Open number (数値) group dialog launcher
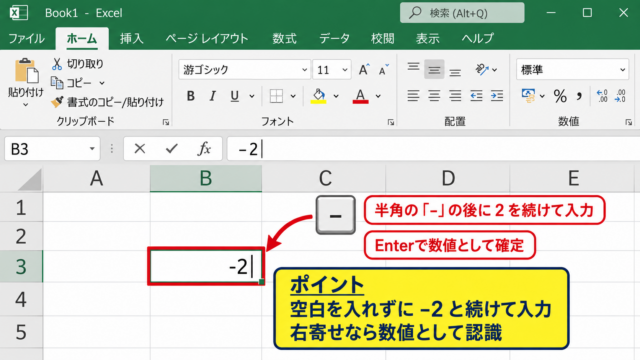The height and width of the screenshot is (360, 640). click(x=629, y=122)
